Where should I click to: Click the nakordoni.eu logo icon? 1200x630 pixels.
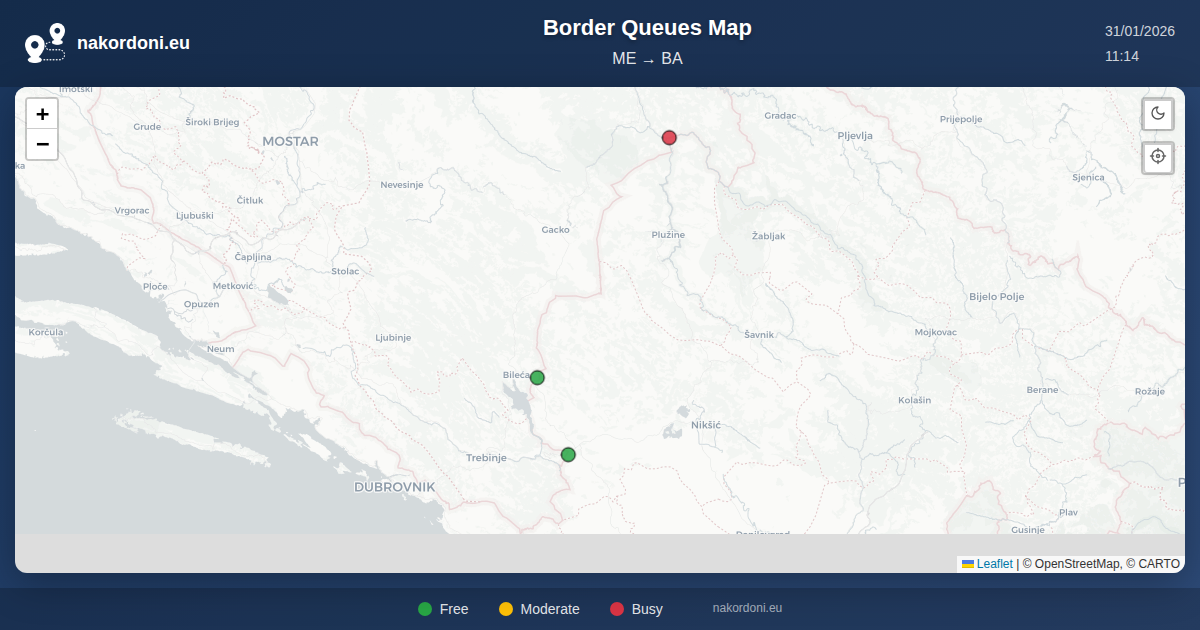(x=45, y=43)
